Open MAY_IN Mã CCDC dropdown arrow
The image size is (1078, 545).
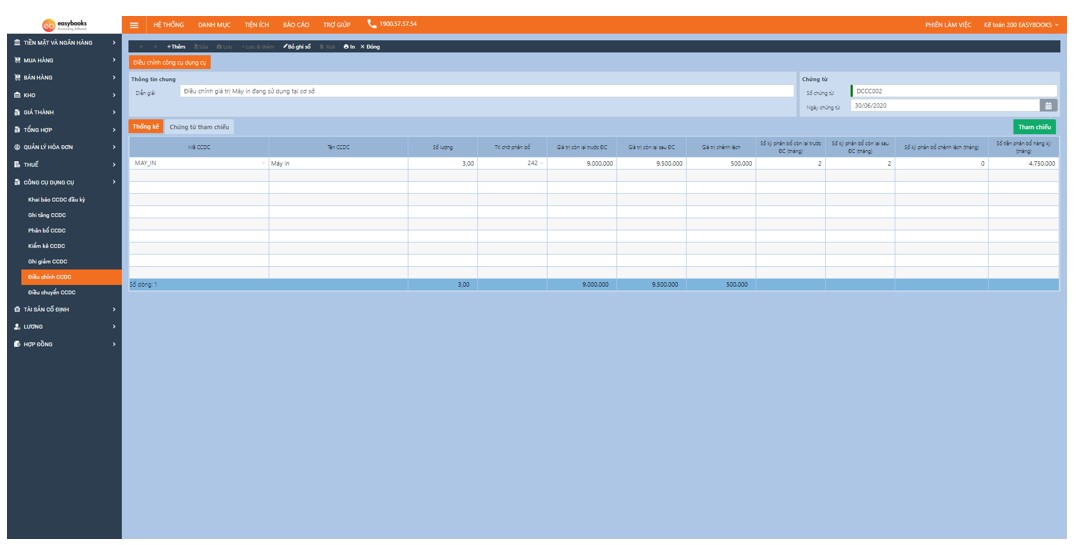[264, 164]
